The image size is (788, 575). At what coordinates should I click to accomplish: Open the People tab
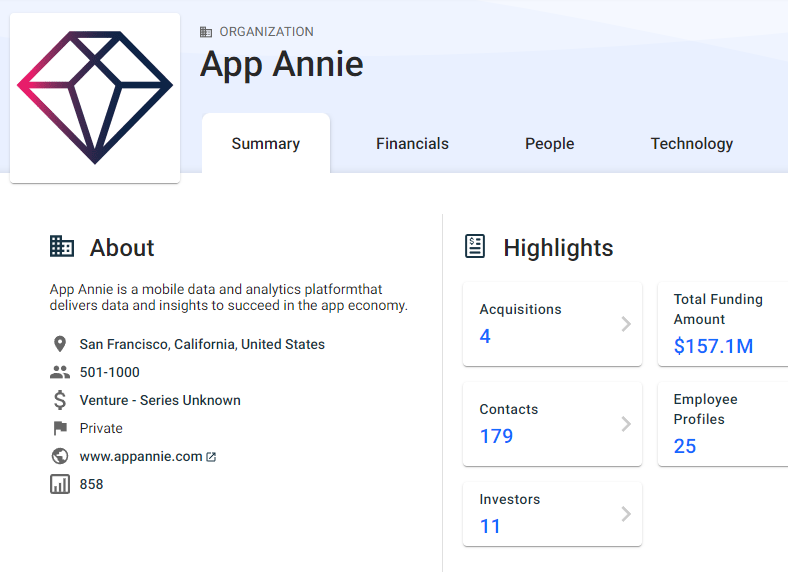(549, 144)
